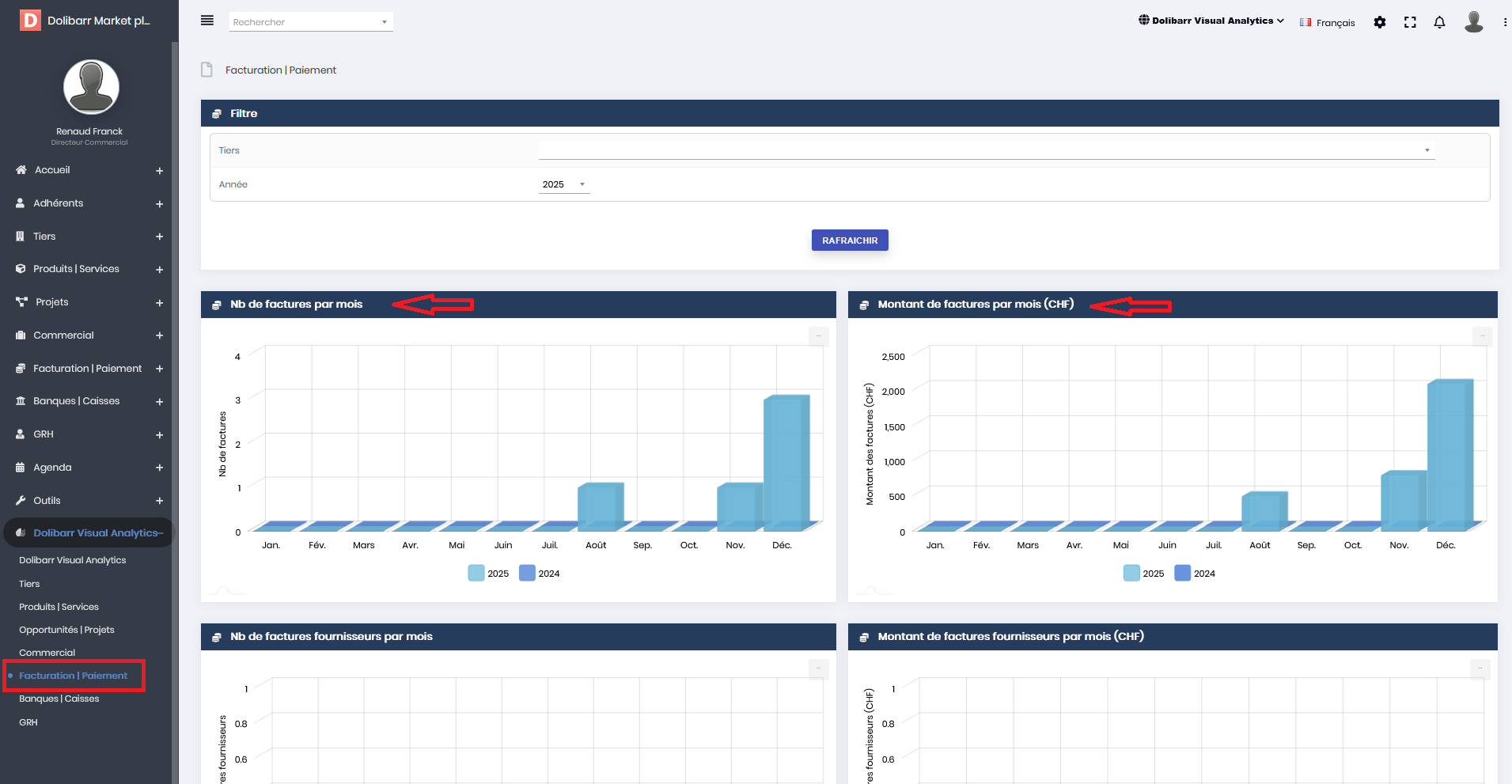Toggle 2025 series in invoice amount legend
The width and height of the screenshot is (1512, 784).
pos(1143,574)
